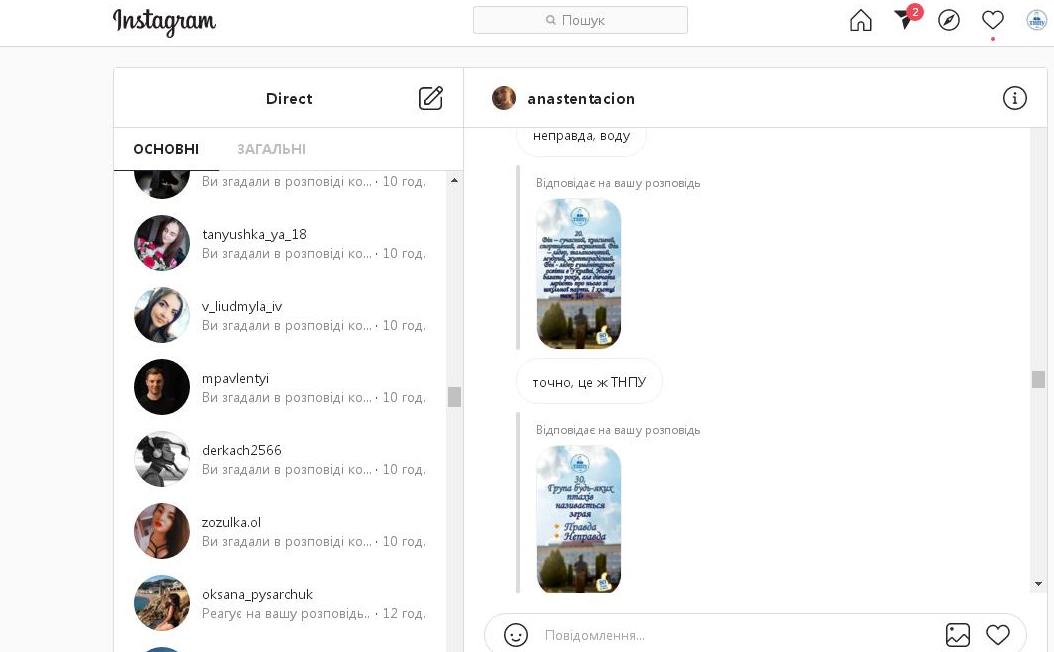The width and height of the screenshot is (1054, 652).
Task: Compose a new direct message
Action: coord(430,98)
